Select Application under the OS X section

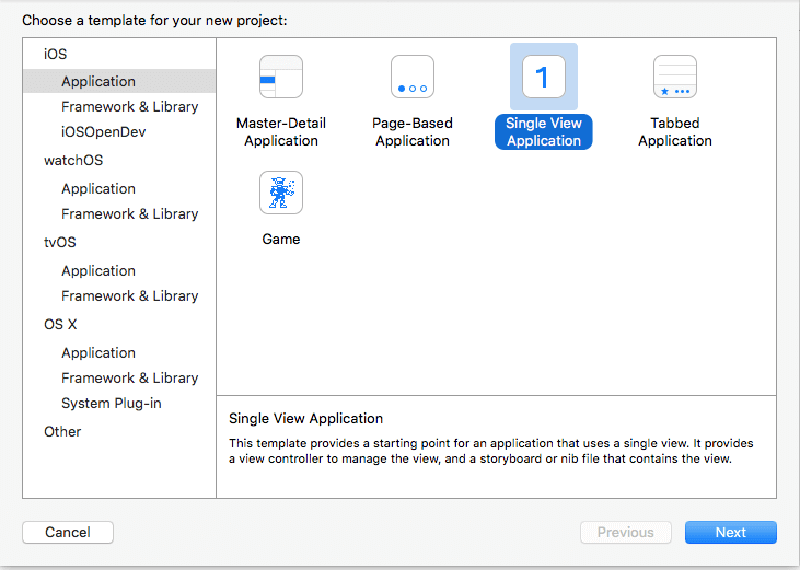click(x=98, y=353)
